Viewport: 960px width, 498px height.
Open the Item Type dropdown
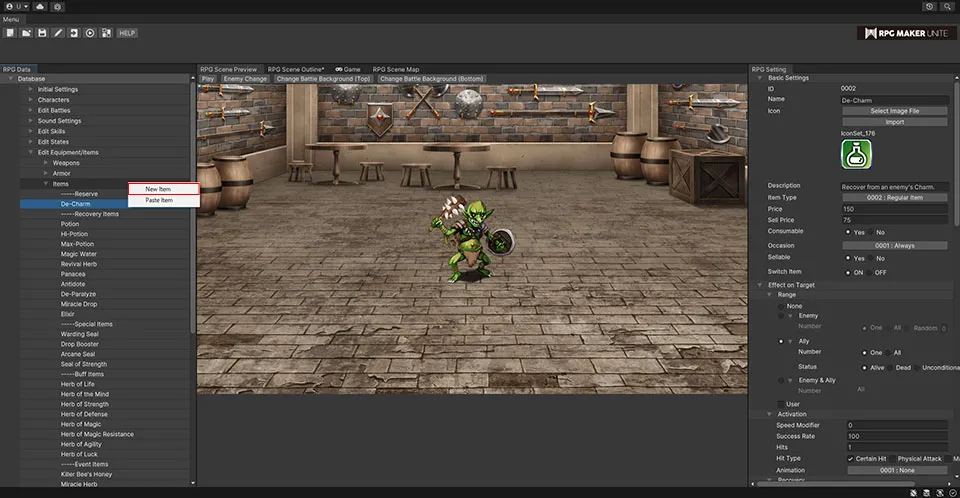pyautogui.click(x=894, y=197)
